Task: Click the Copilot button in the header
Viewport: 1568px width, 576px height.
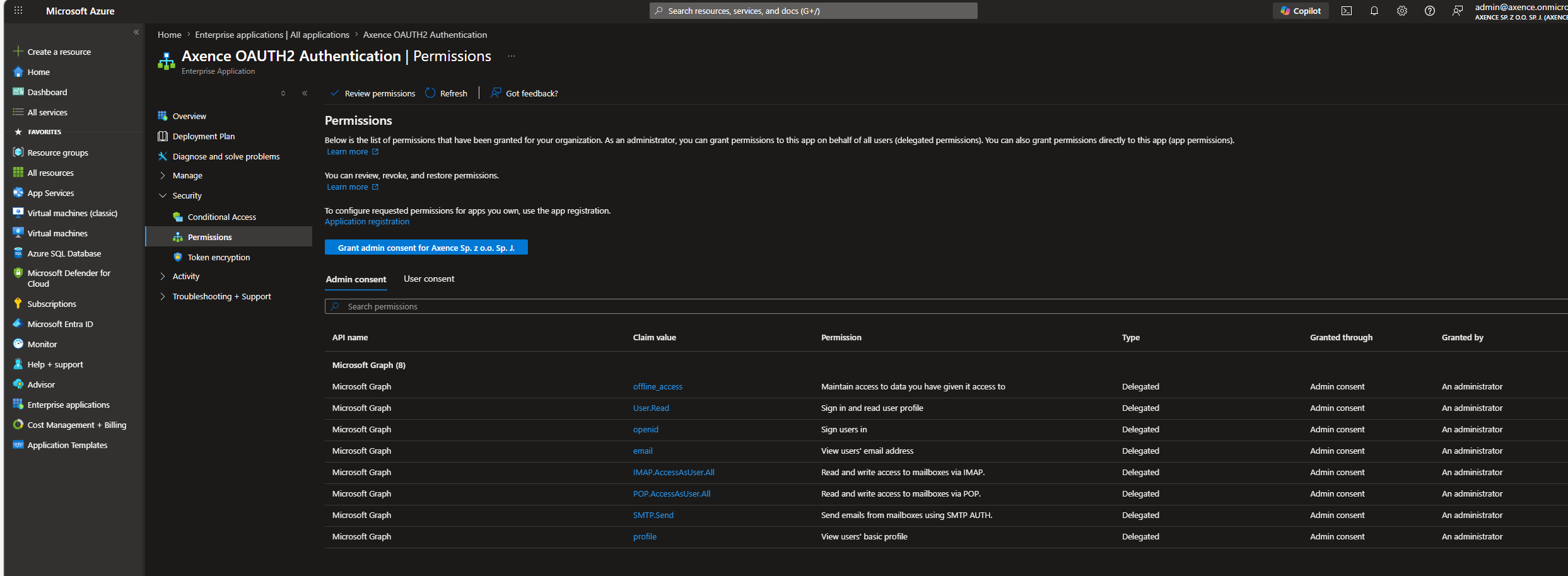Action: point(1301,11)
